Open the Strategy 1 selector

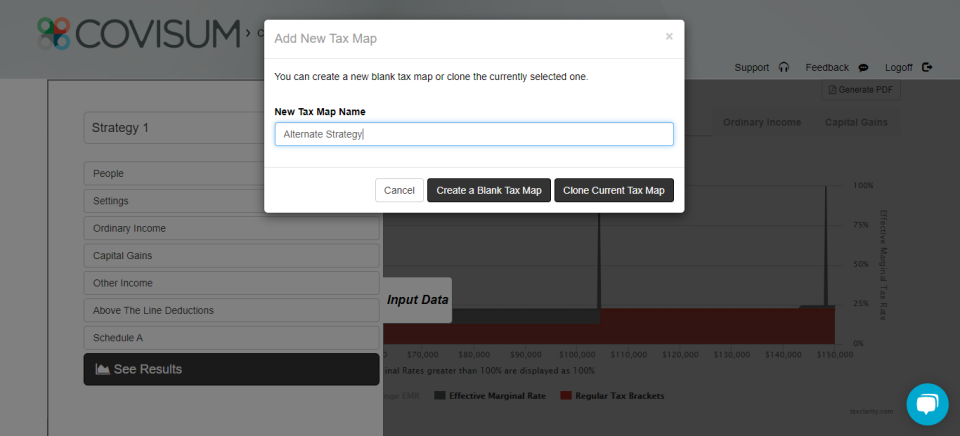tap(231, 128)
